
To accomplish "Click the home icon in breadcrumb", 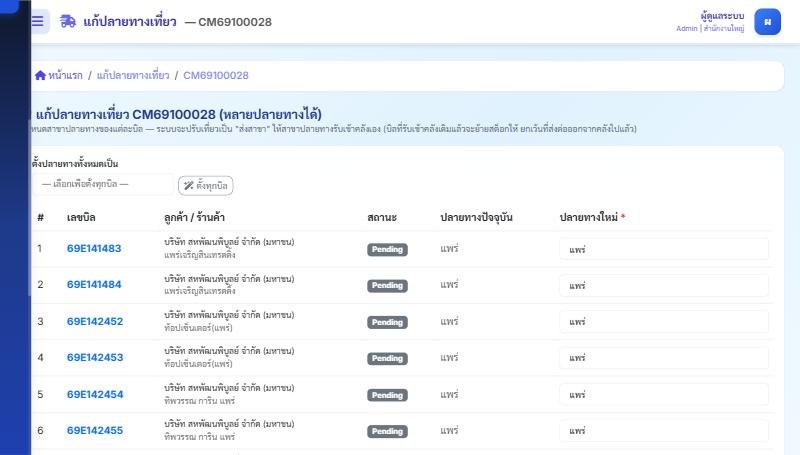I will 40,75.
